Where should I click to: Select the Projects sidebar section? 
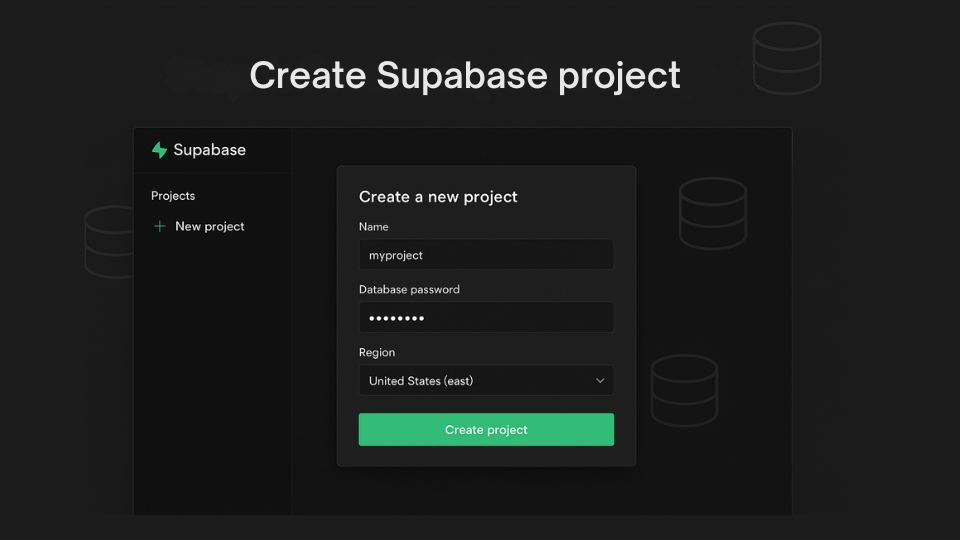click(173, 196)
